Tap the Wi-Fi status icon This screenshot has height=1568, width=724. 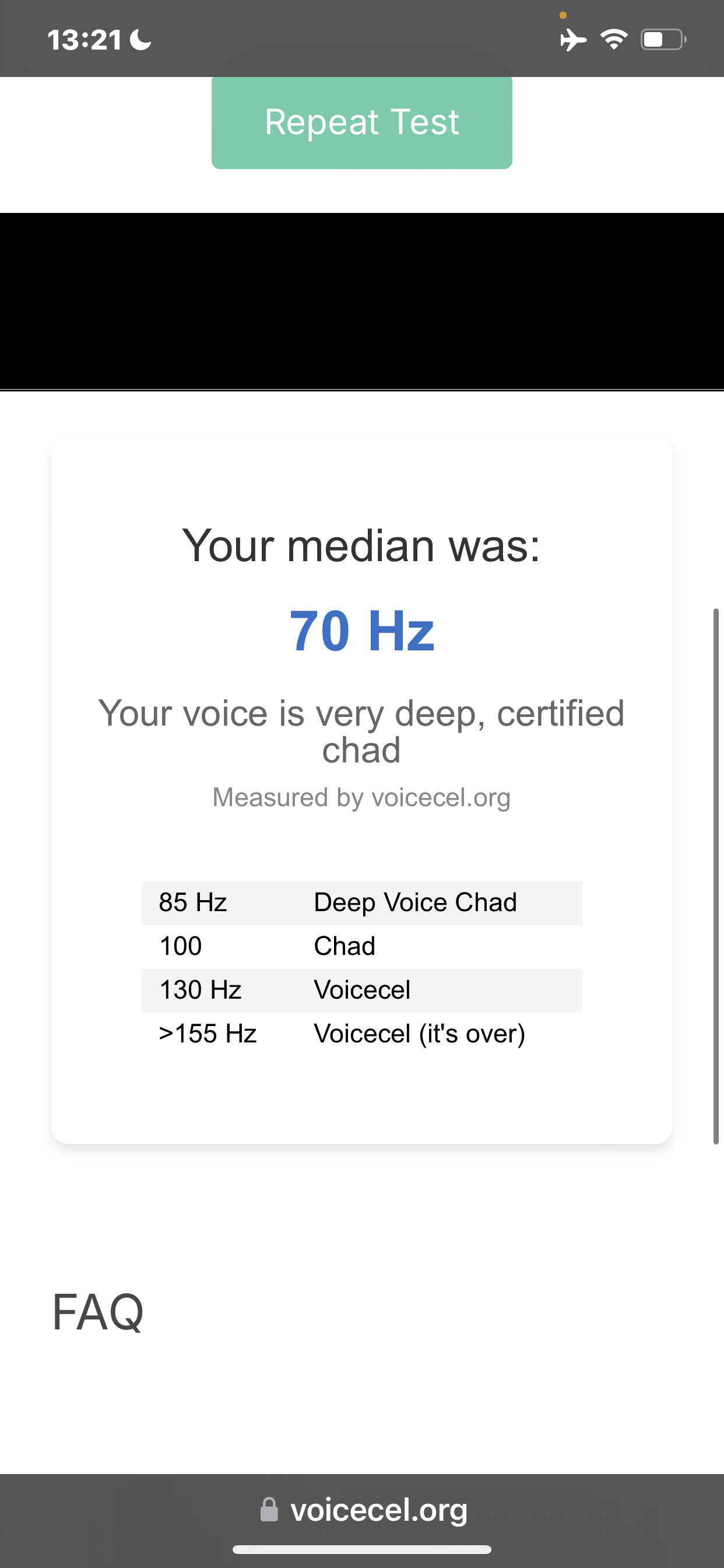pyautogui.click(x=614, y=40)
